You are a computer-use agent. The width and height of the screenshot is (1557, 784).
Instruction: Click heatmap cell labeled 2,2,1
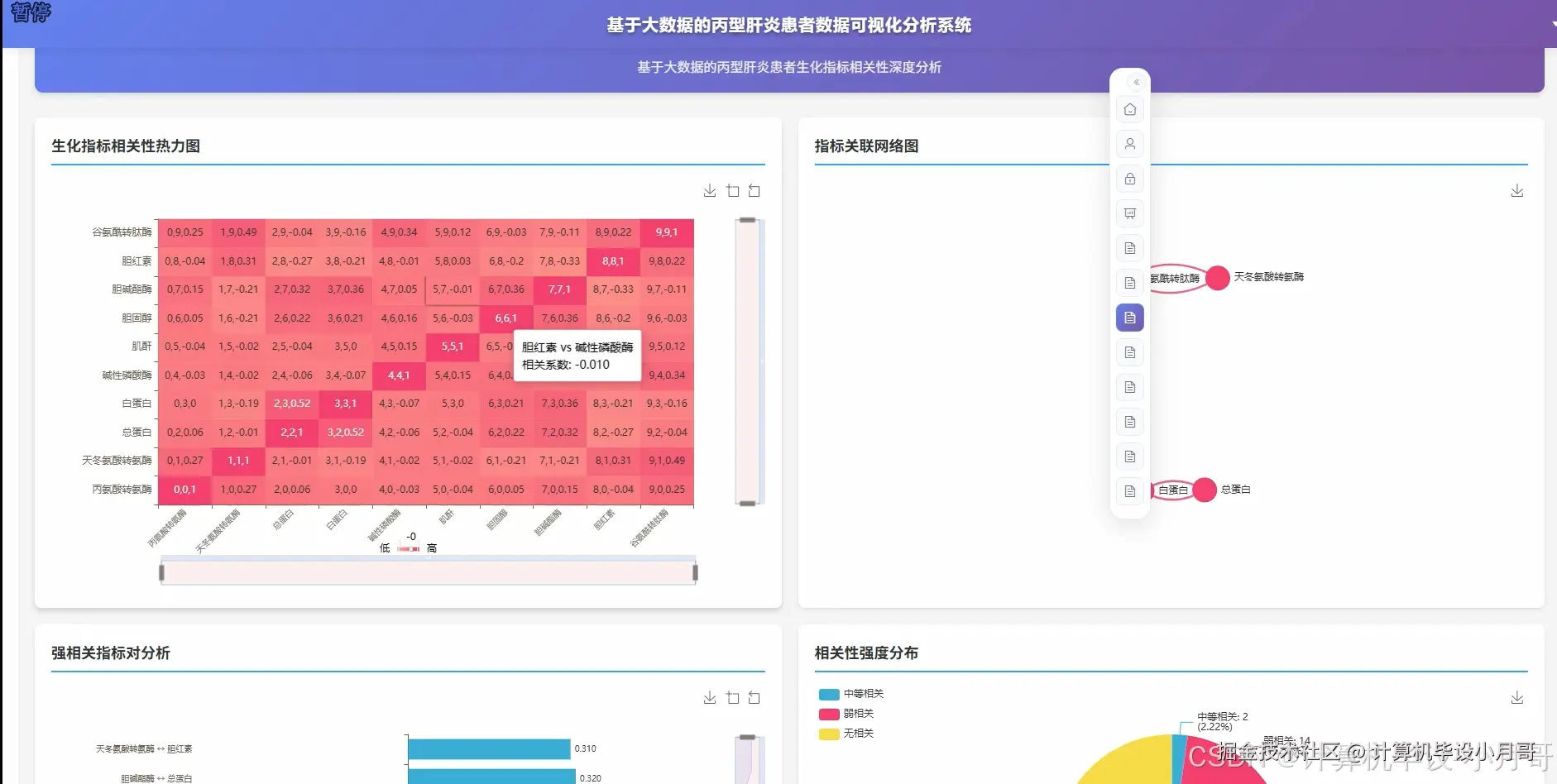pyautogui.click(x=292, y=433)
